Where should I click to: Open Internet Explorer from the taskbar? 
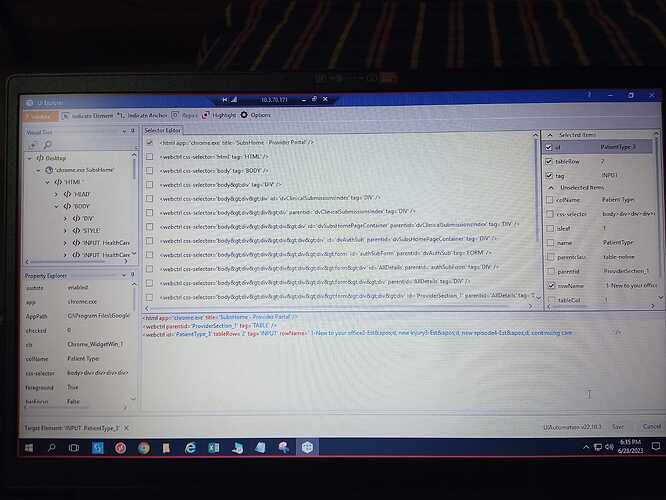(x=190, y=447)
